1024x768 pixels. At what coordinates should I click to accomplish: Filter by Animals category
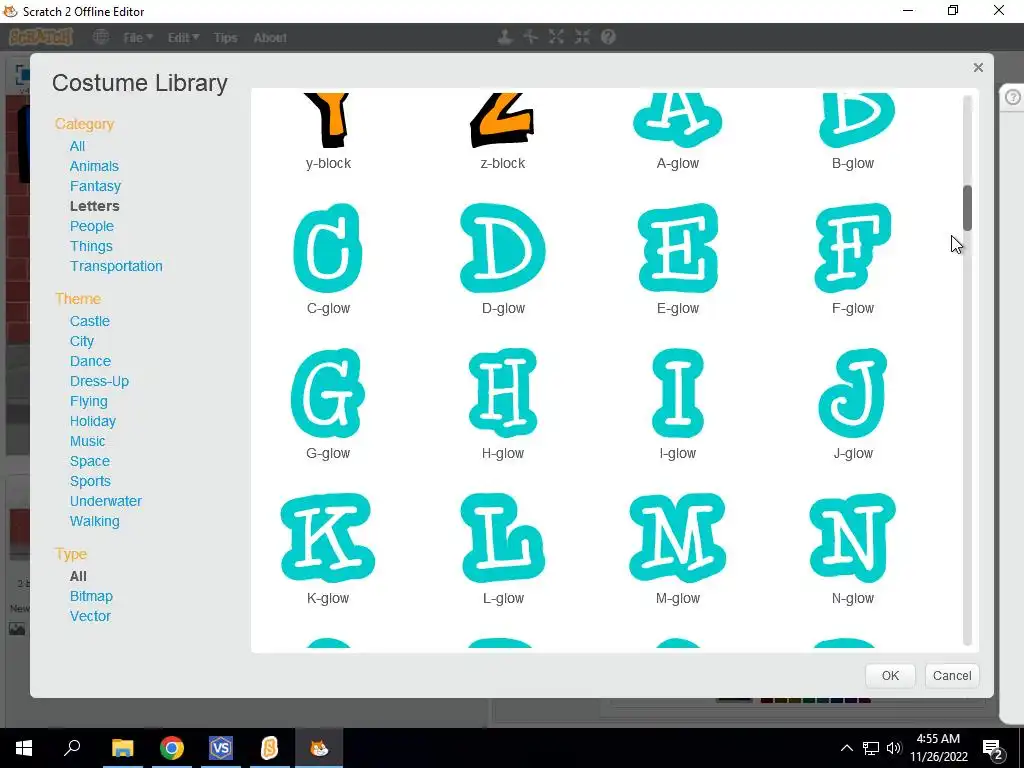click(x=94, y=166)
